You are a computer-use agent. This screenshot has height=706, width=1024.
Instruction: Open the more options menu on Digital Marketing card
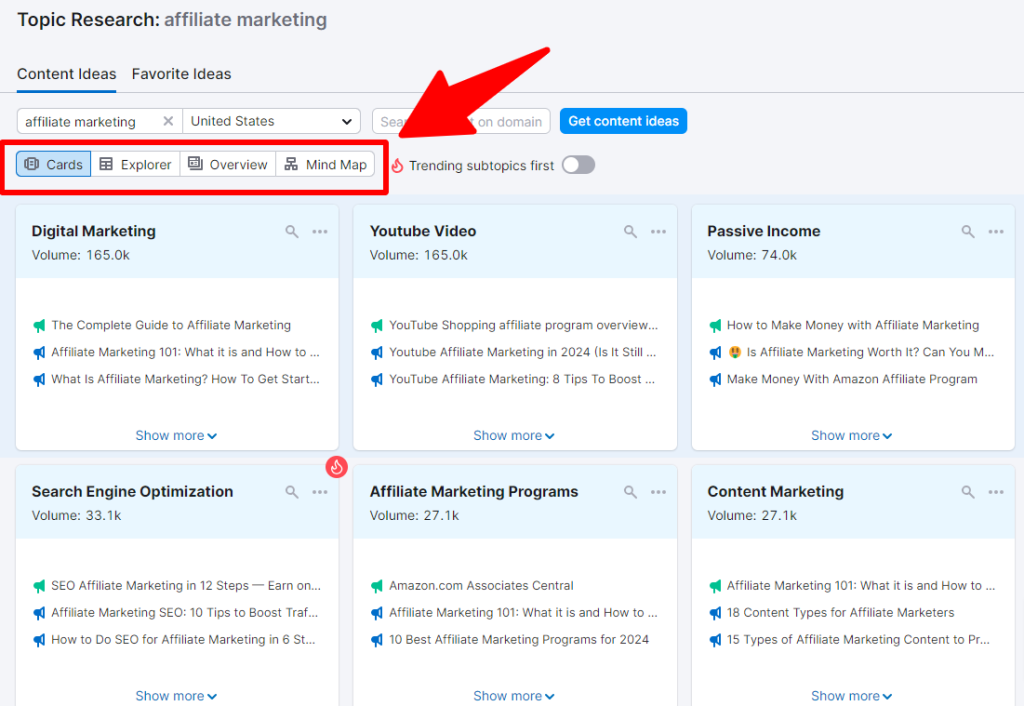(320, 232)
